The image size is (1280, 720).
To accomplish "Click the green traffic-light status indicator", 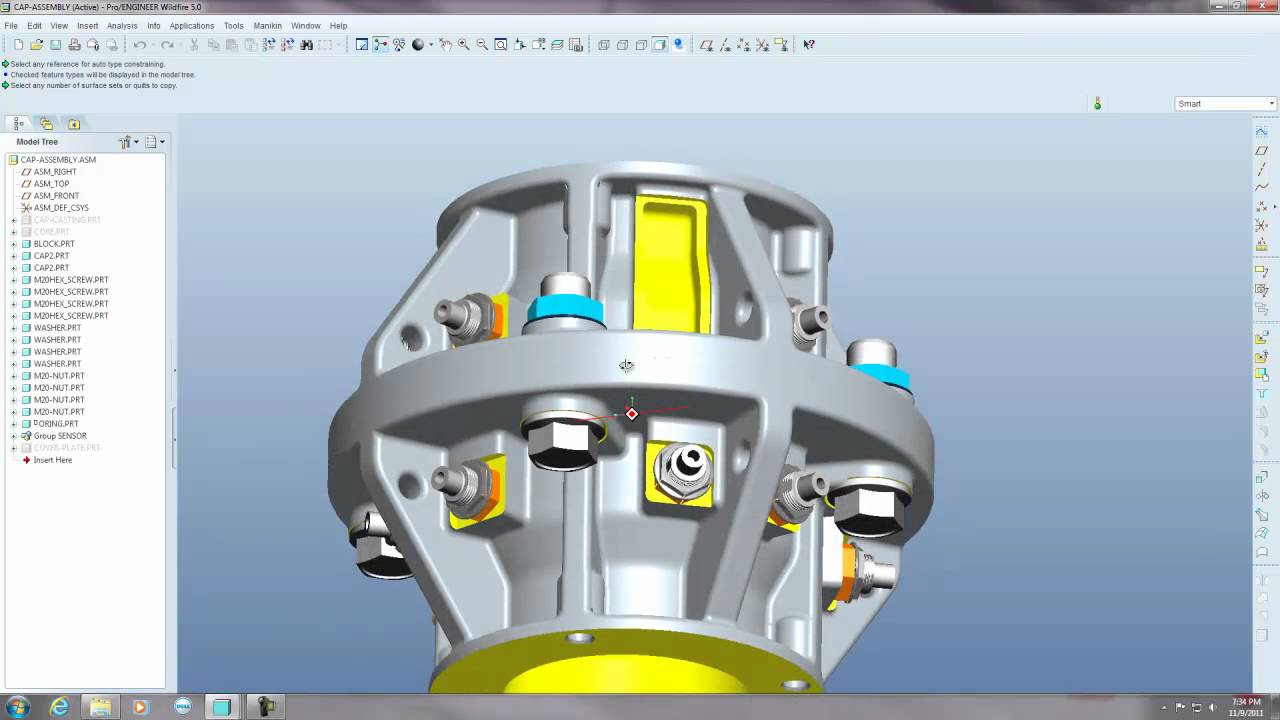I will click(x=1097, y=104).
